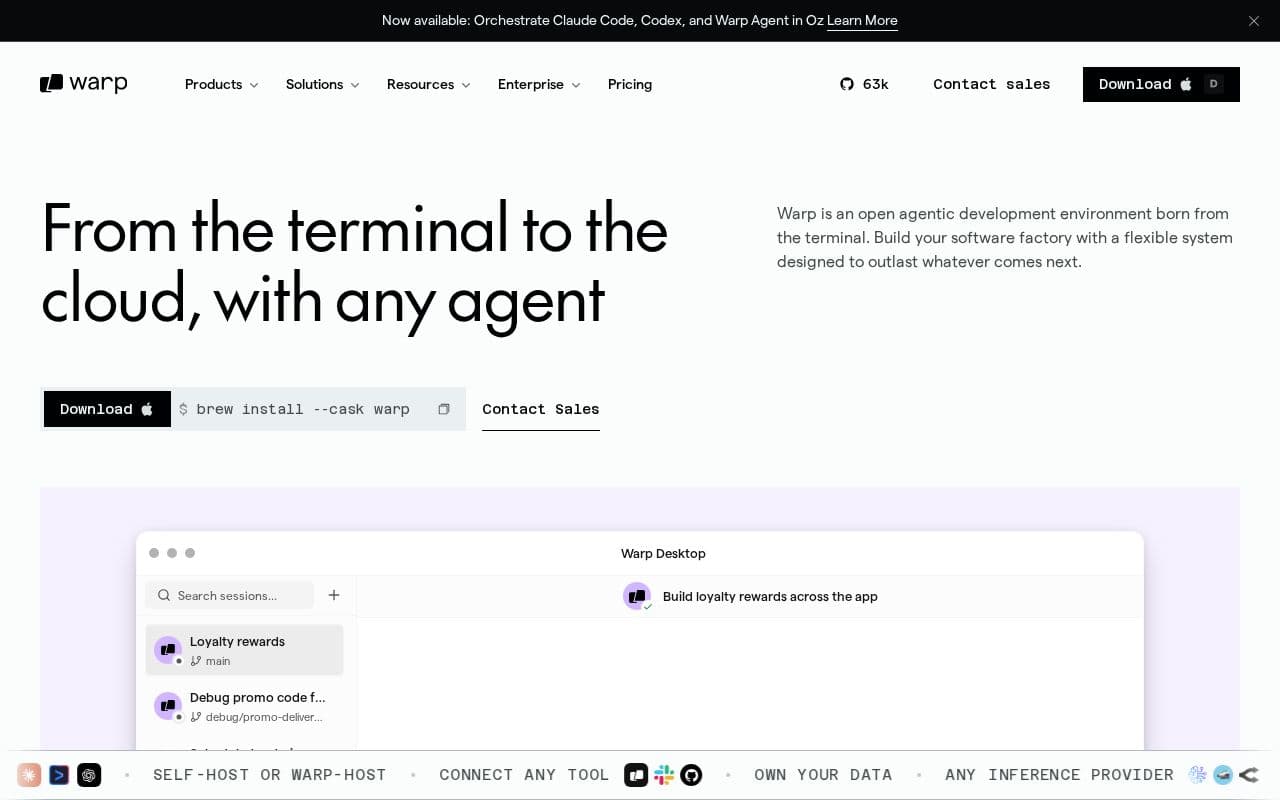Click the Slack icon in ticker
Screen dimensions: 1280x800
(x=664, y=775)
